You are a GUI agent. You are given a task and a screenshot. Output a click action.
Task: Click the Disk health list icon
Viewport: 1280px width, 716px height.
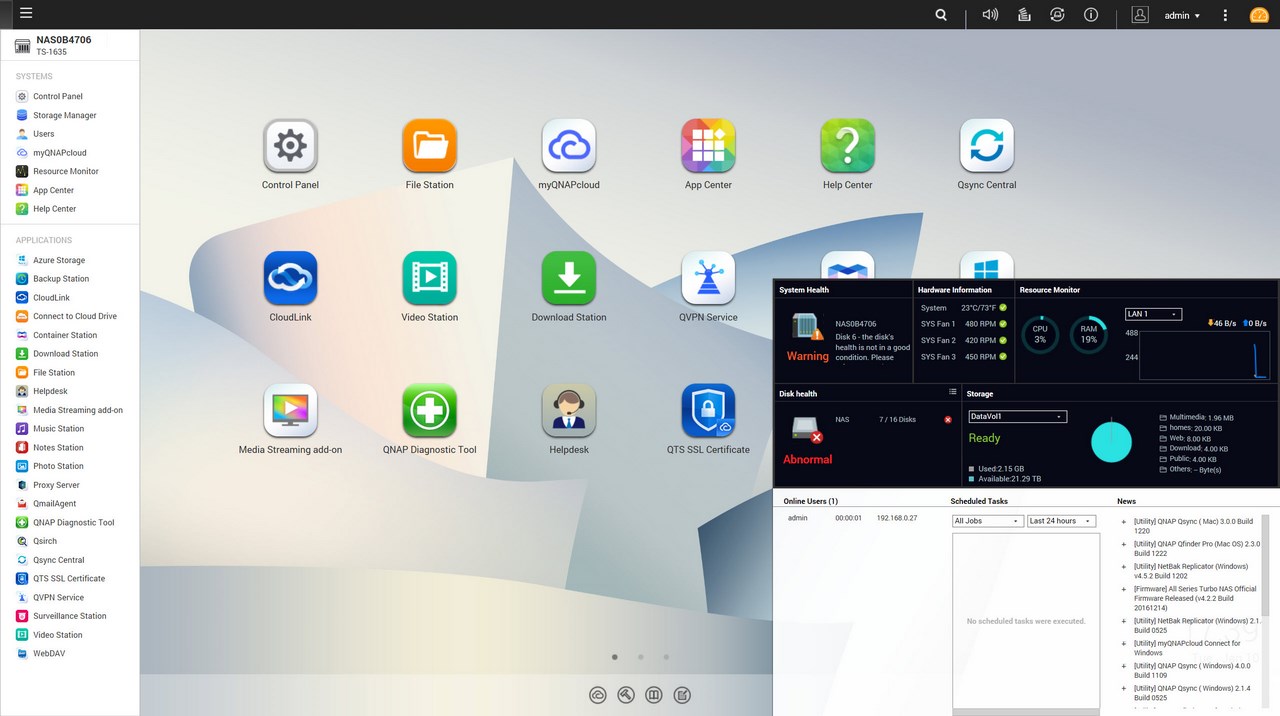click(953, 392)
